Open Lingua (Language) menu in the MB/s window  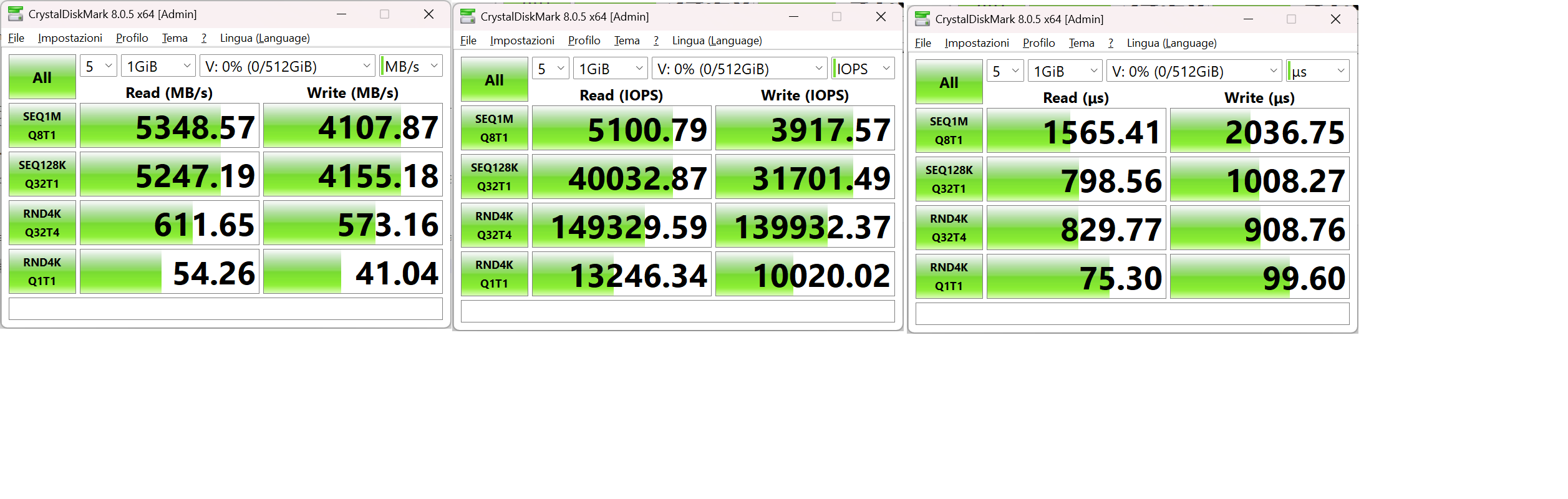(x=264, y=38)
